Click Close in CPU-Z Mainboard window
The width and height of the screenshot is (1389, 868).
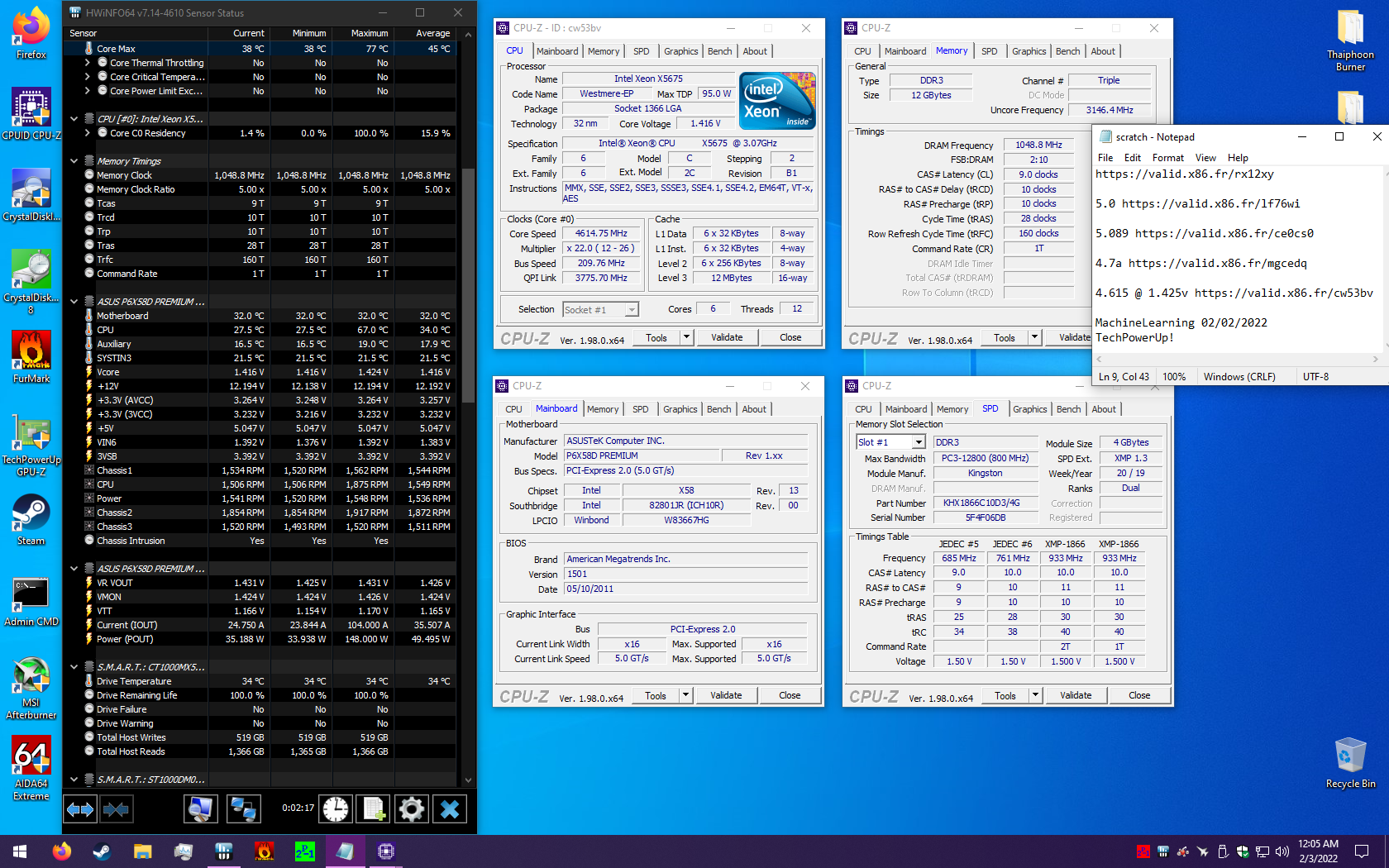click(790, 695)
